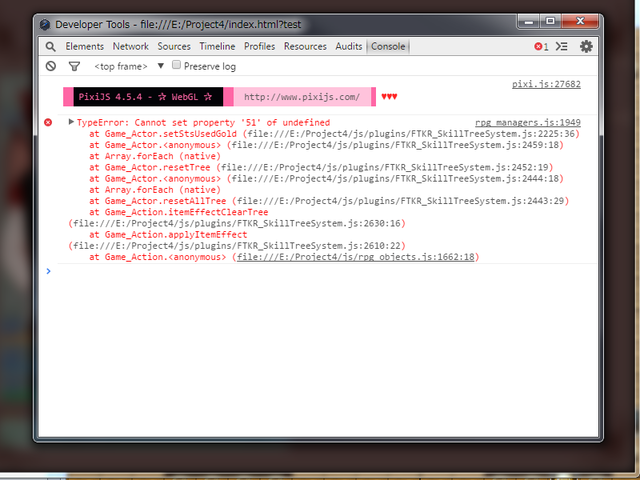Click the red error count indicator
Screen dimensions: 640x480
pyautogui.click(x=541, y=47)
